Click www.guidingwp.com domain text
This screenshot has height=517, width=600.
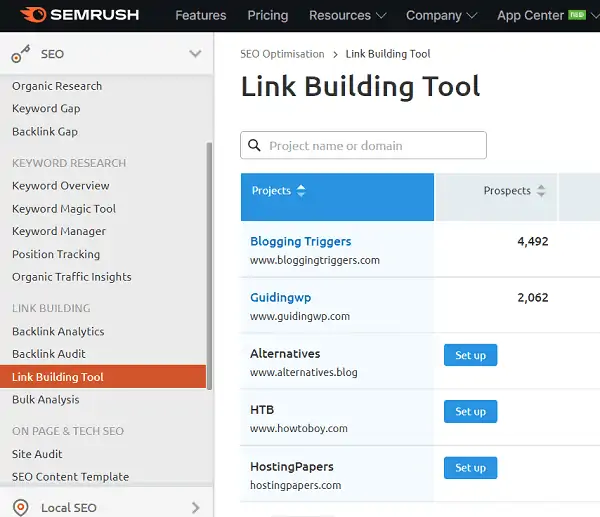(300, 316)
